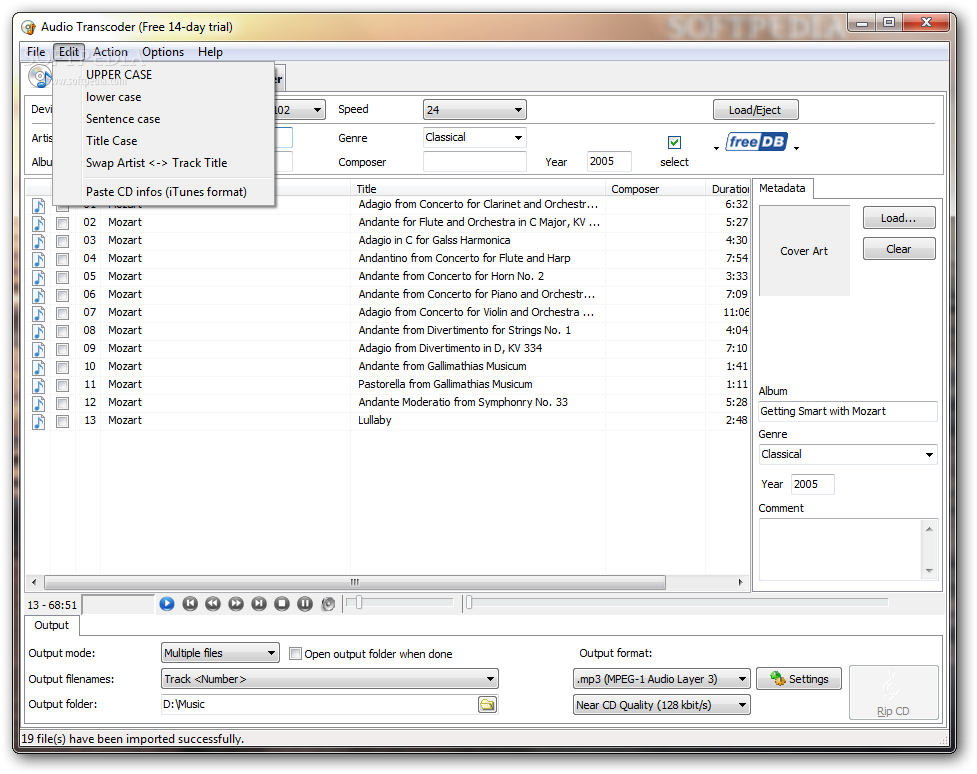This screenshot has width=977, height=774.
Task: Open the Options menu
Action: coord(163,52)
